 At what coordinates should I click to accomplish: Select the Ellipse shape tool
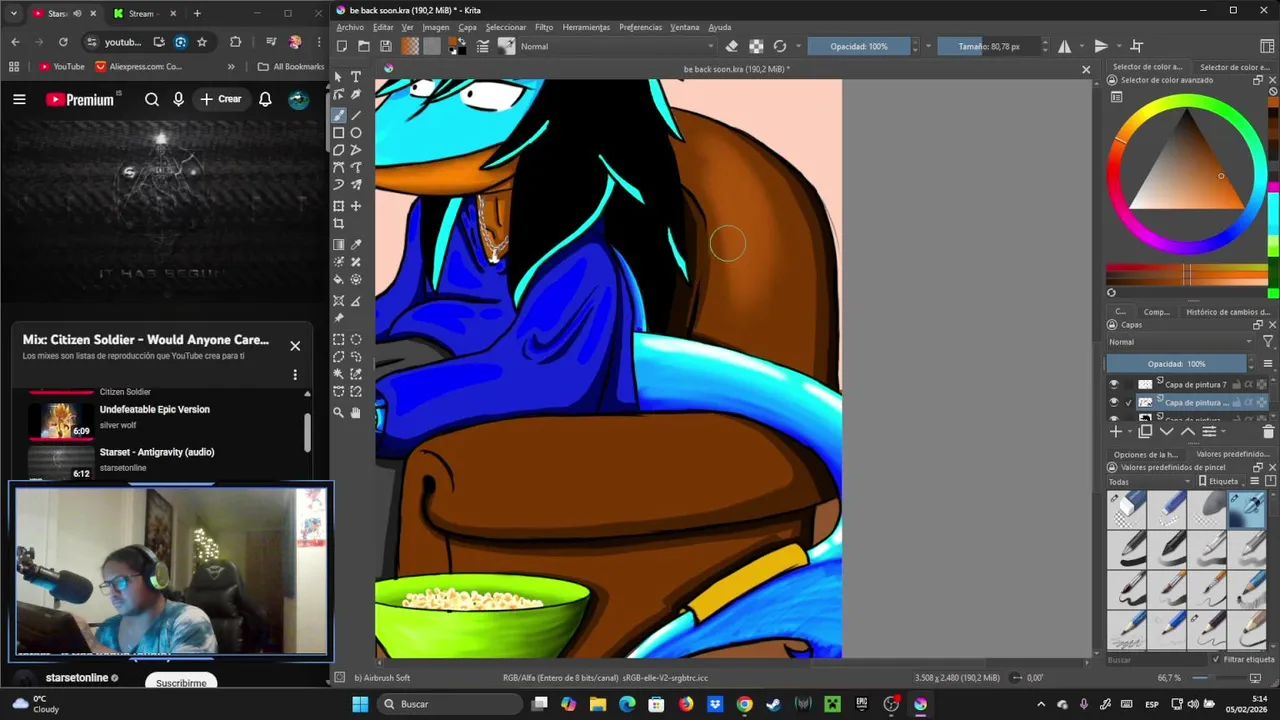pos(356,133)
